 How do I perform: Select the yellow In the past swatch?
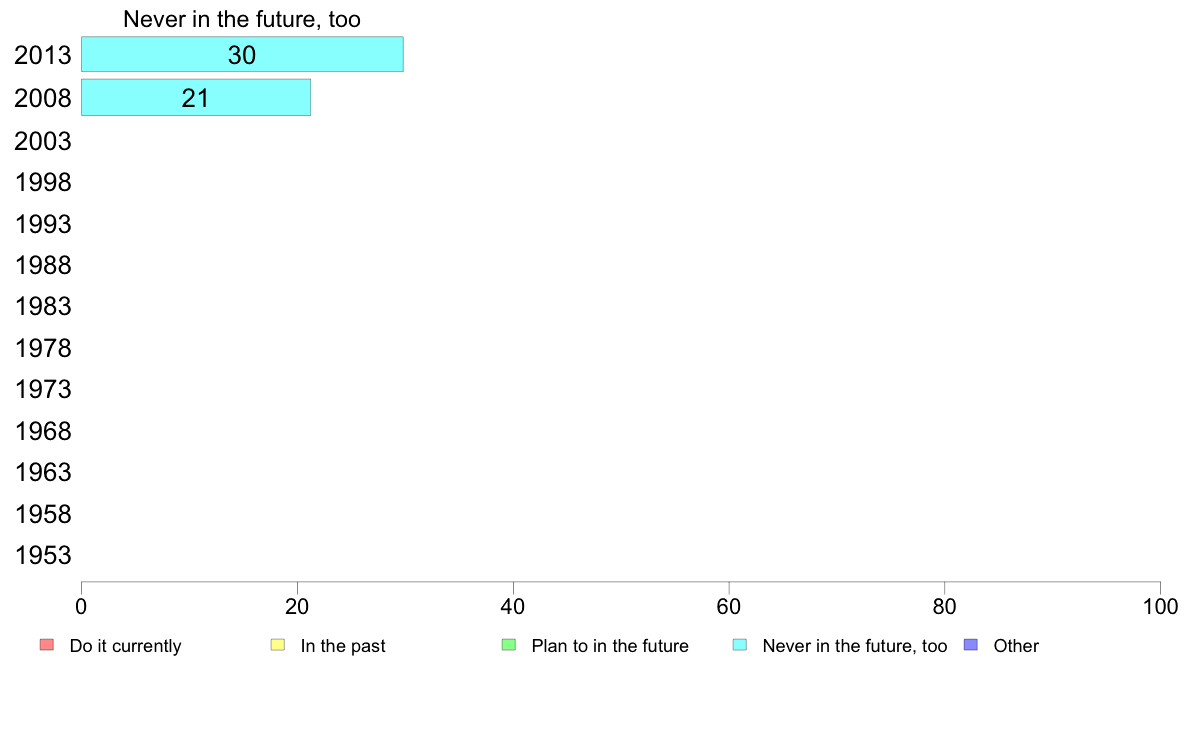(x=278, y=645)
